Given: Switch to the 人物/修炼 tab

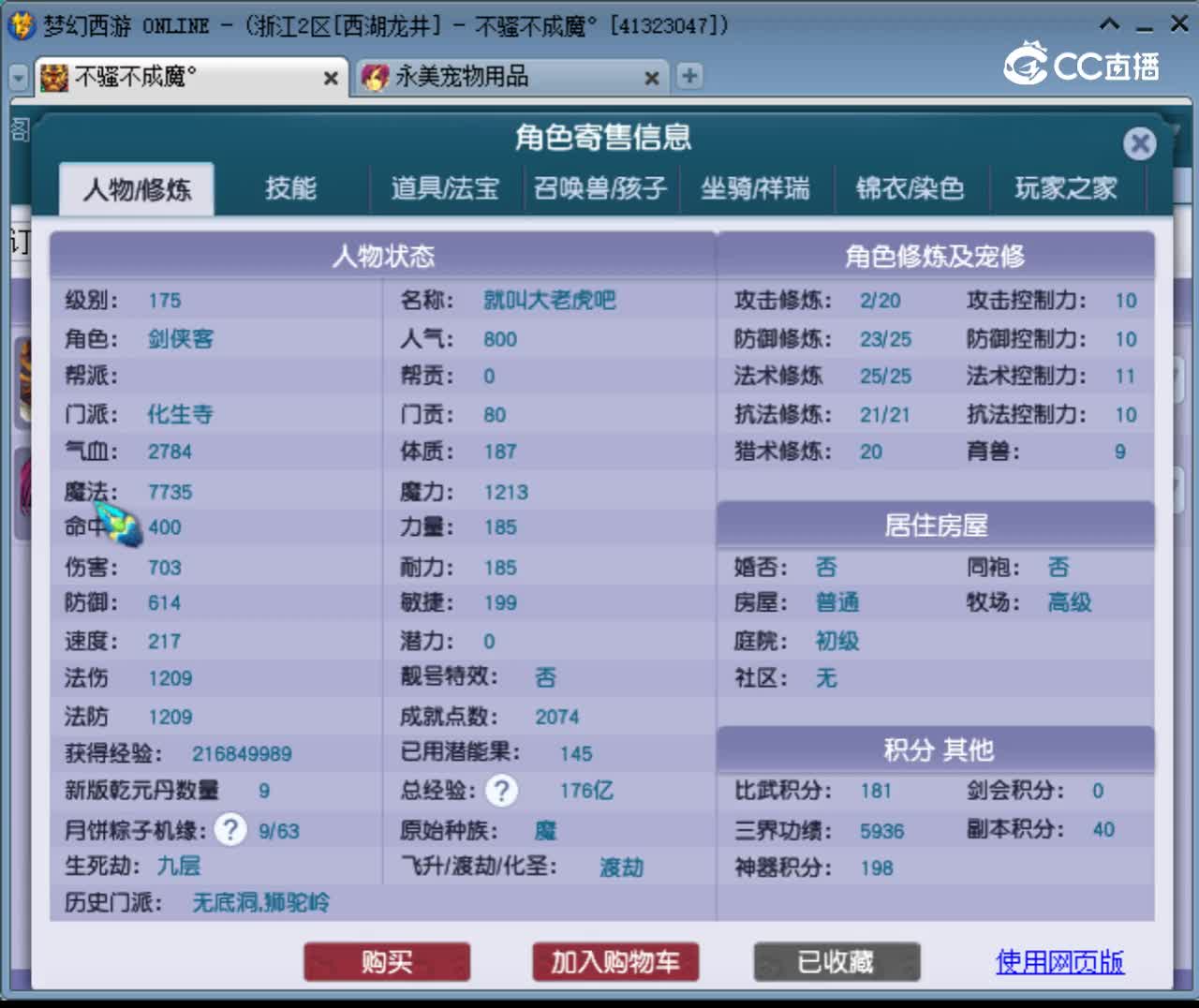Looking at the screenshot, I should click(x=137, y=189).
